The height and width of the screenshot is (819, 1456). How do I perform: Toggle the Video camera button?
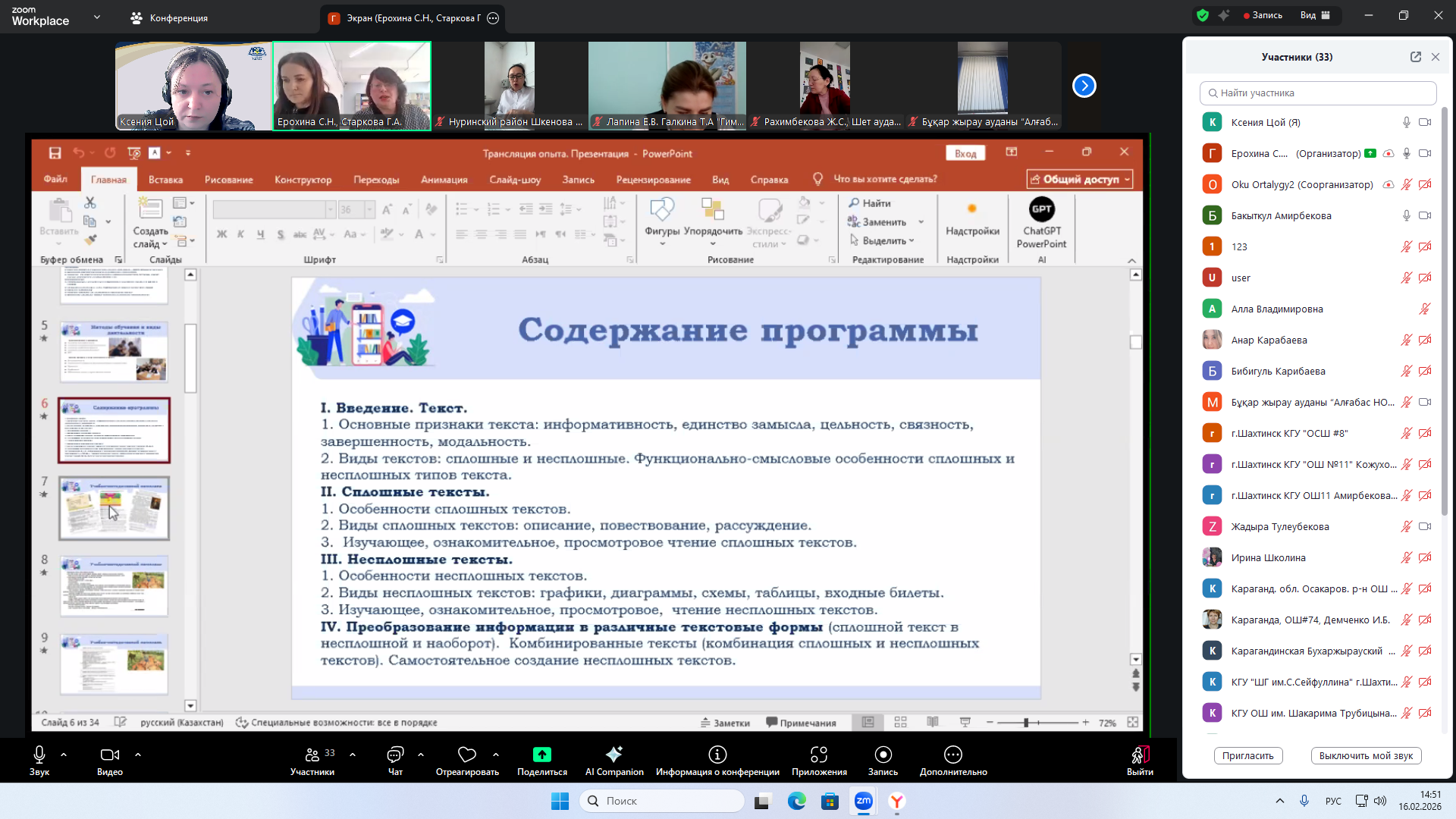(109, 755)
